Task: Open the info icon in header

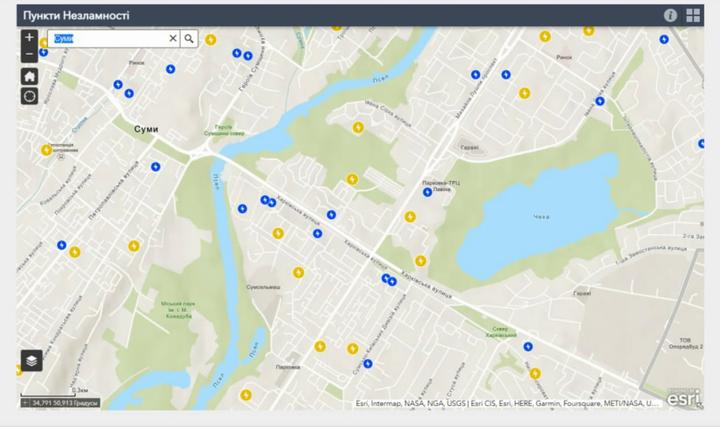Action: coord(670,15)
